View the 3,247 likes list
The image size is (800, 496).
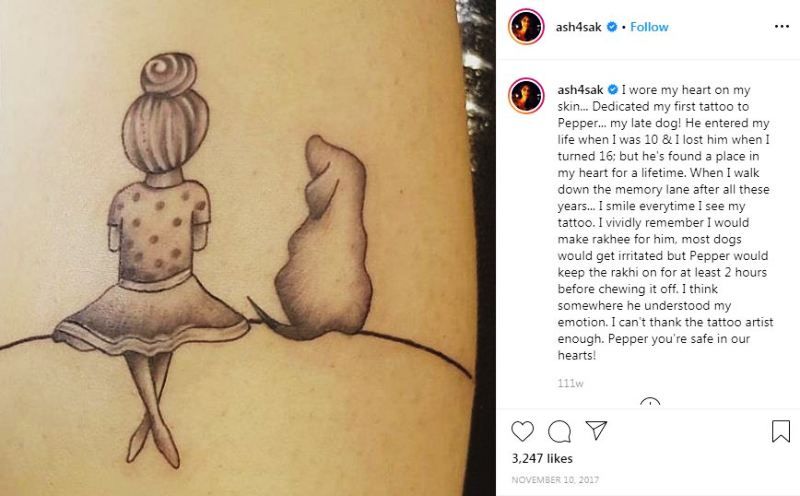pos(542,458)
